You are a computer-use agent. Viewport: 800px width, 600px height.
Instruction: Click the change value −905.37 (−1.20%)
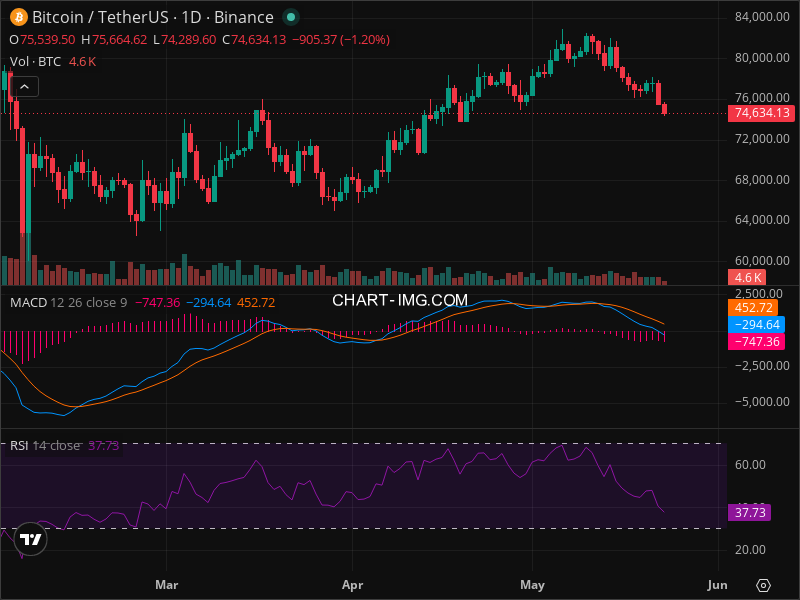[x=341, y=40]
